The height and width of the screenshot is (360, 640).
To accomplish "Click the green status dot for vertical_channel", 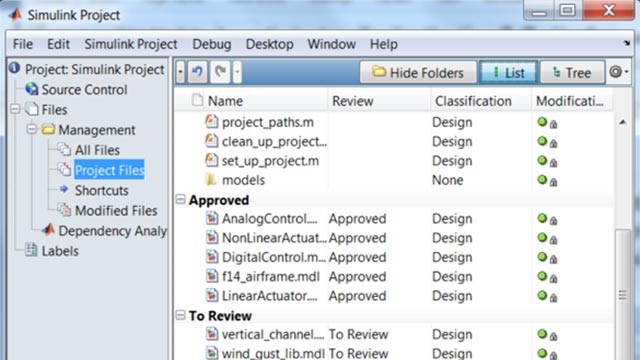I will tap(542, 334).
